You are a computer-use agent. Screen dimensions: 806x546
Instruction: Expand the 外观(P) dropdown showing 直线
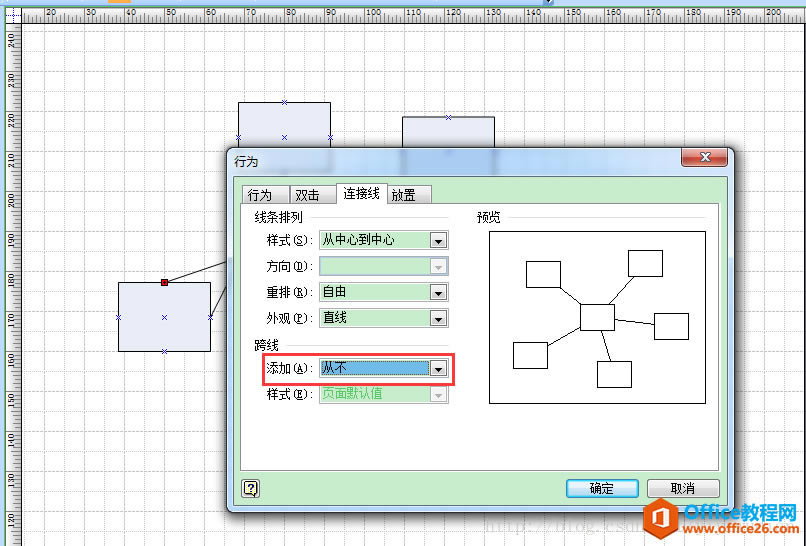click(x=383, y=318)
